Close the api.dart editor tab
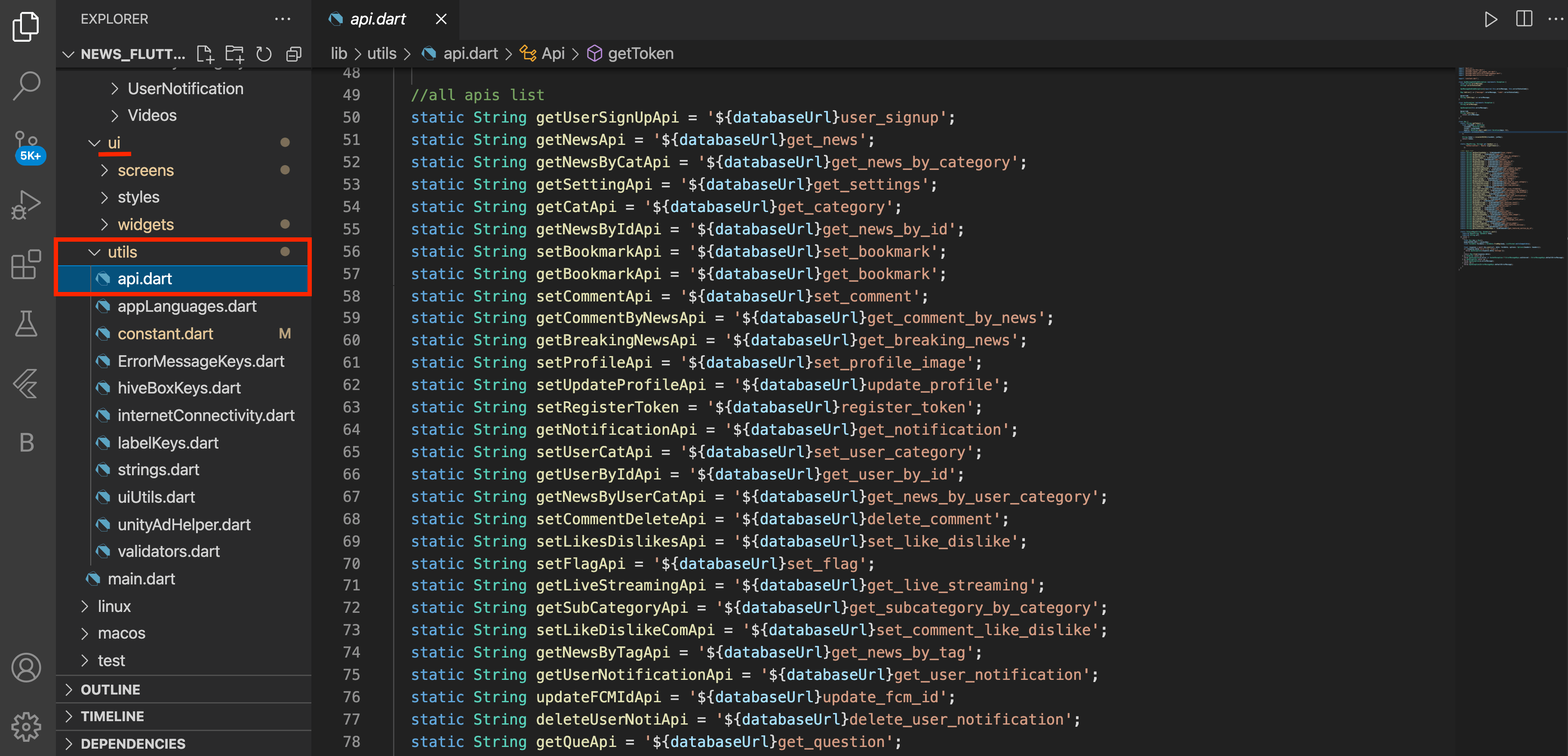The width and height of the screenshot is (1568, 756). click(x=441, y=19)
